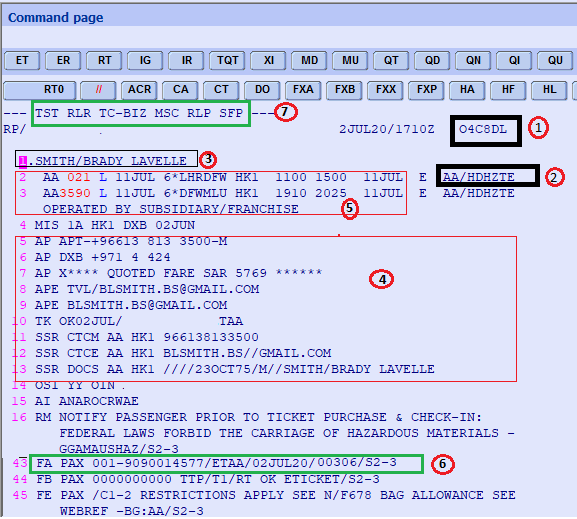Click the LHRDFW segment text
The width and height of the screenshot is (577, 519).
pyautogui.click(x=203, y=177)
